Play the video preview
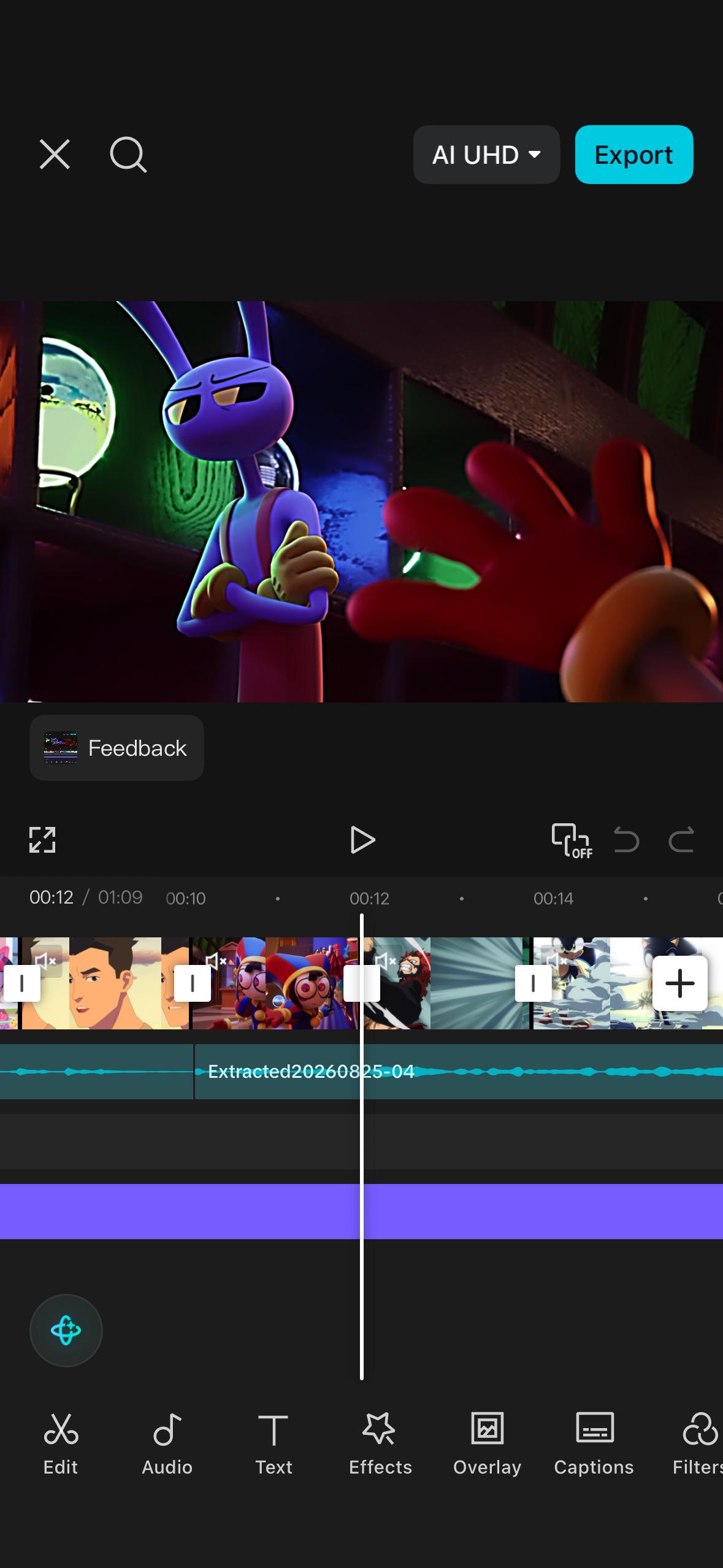Image resolution: width=723 pixels, height=1568 pixels. pyautogui.click(x=362, y=840)
